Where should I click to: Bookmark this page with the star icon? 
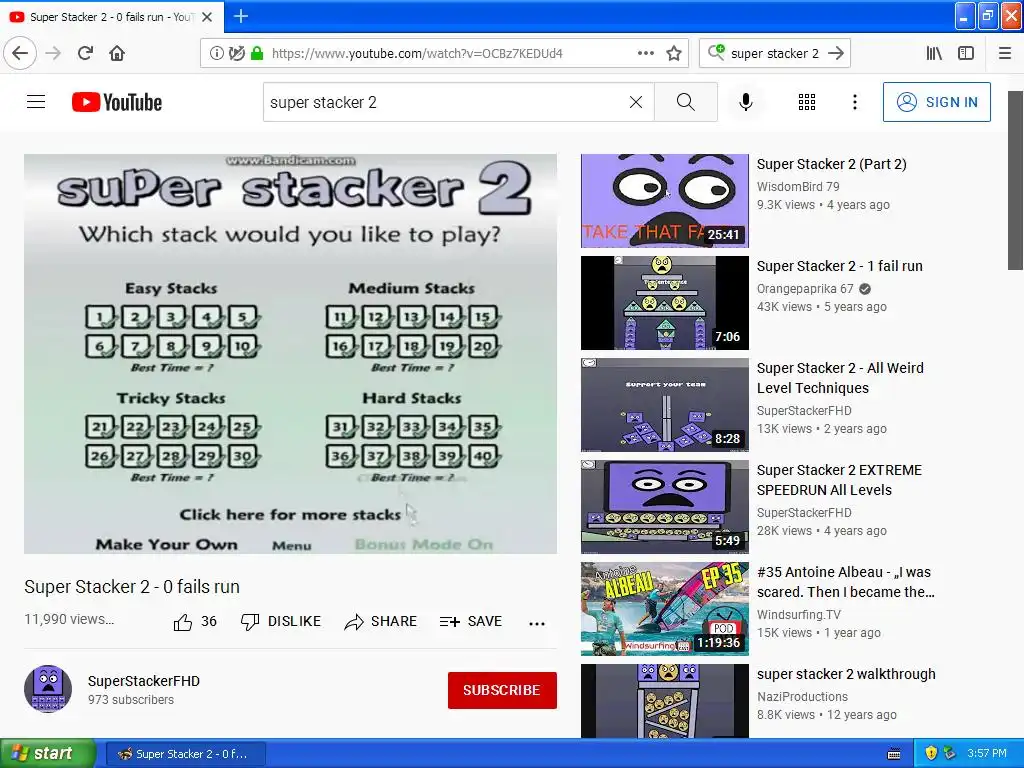pyautogui.click(x=674, y=53)
